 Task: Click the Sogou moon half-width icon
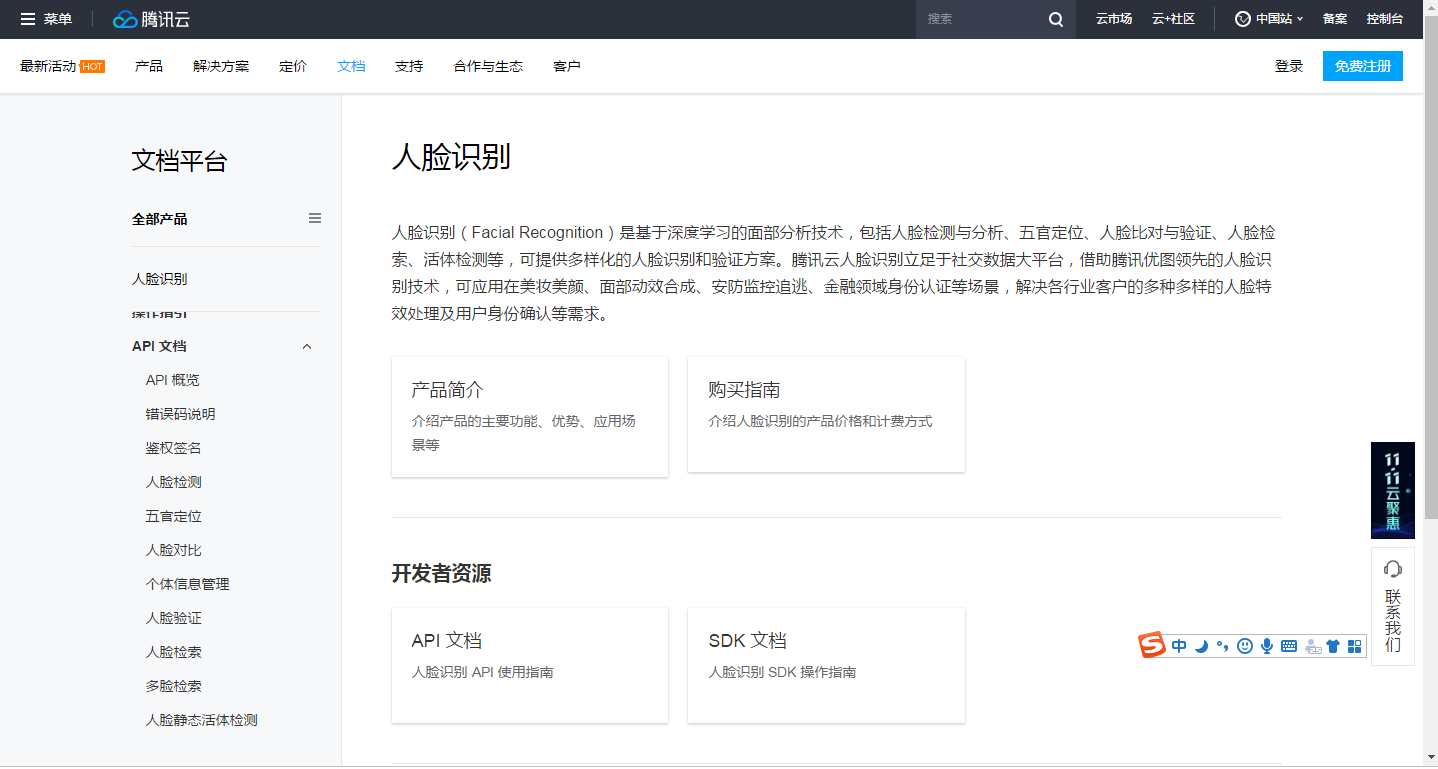(x=1202, y=646)
